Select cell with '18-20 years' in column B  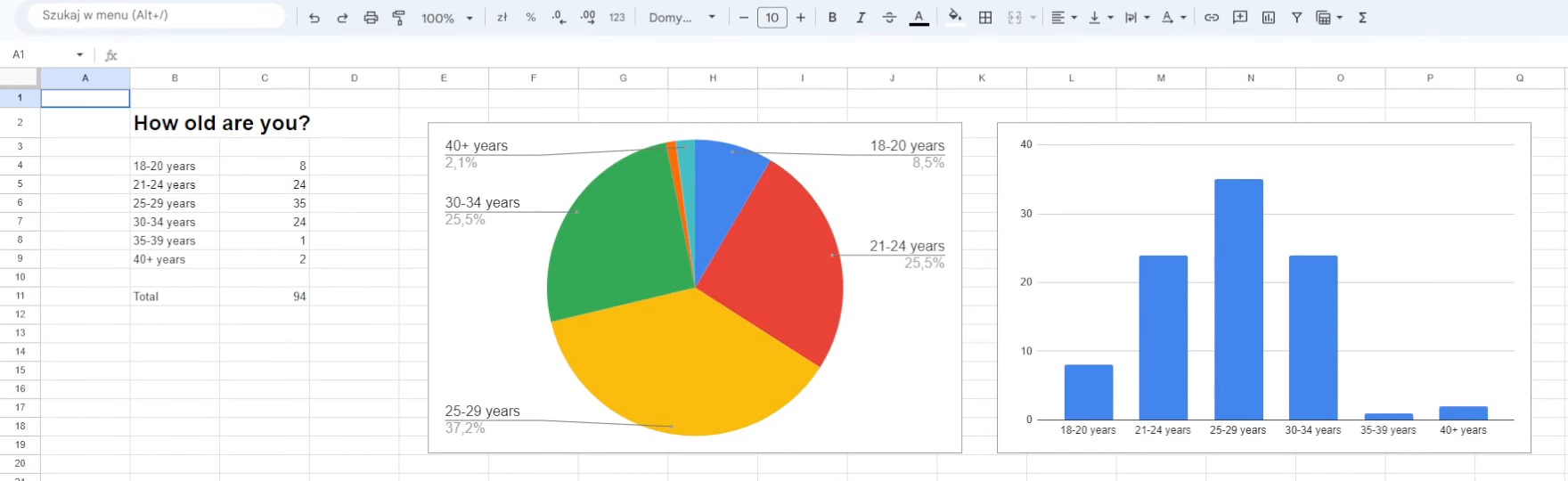tap(175, 166)
